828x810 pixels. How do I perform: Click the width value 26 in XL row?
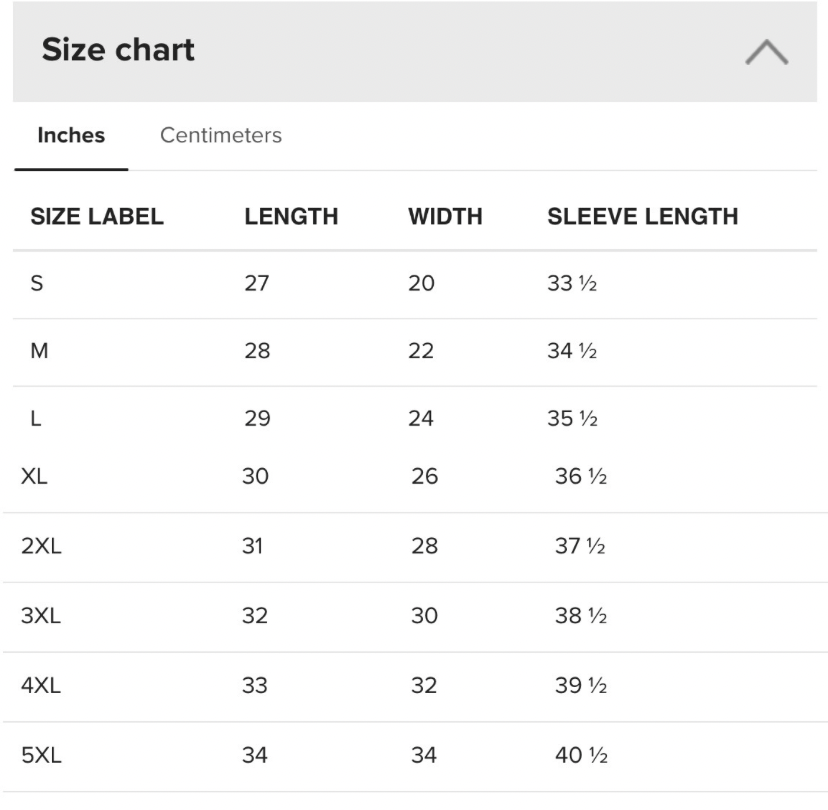[x=424, y=477]
